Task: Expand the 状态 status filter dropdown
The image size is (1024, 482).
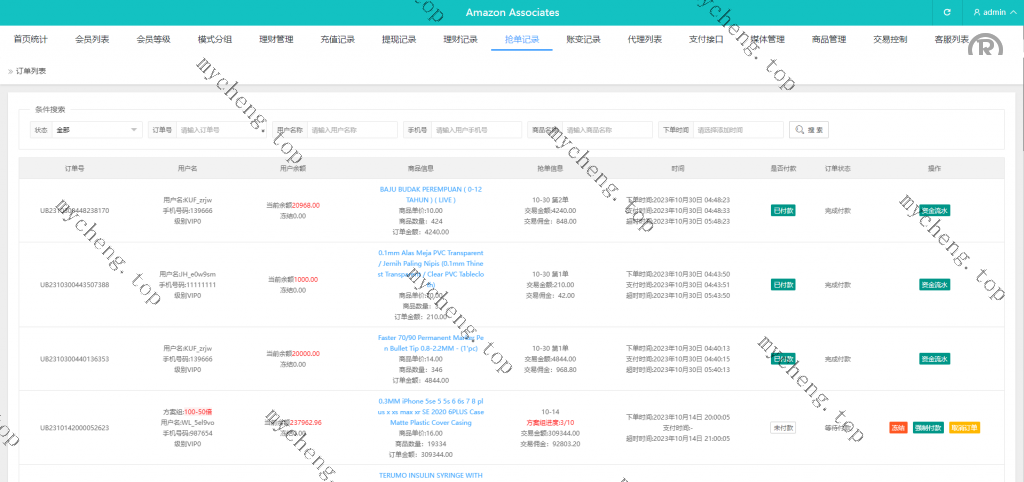Action: (97, 130)
